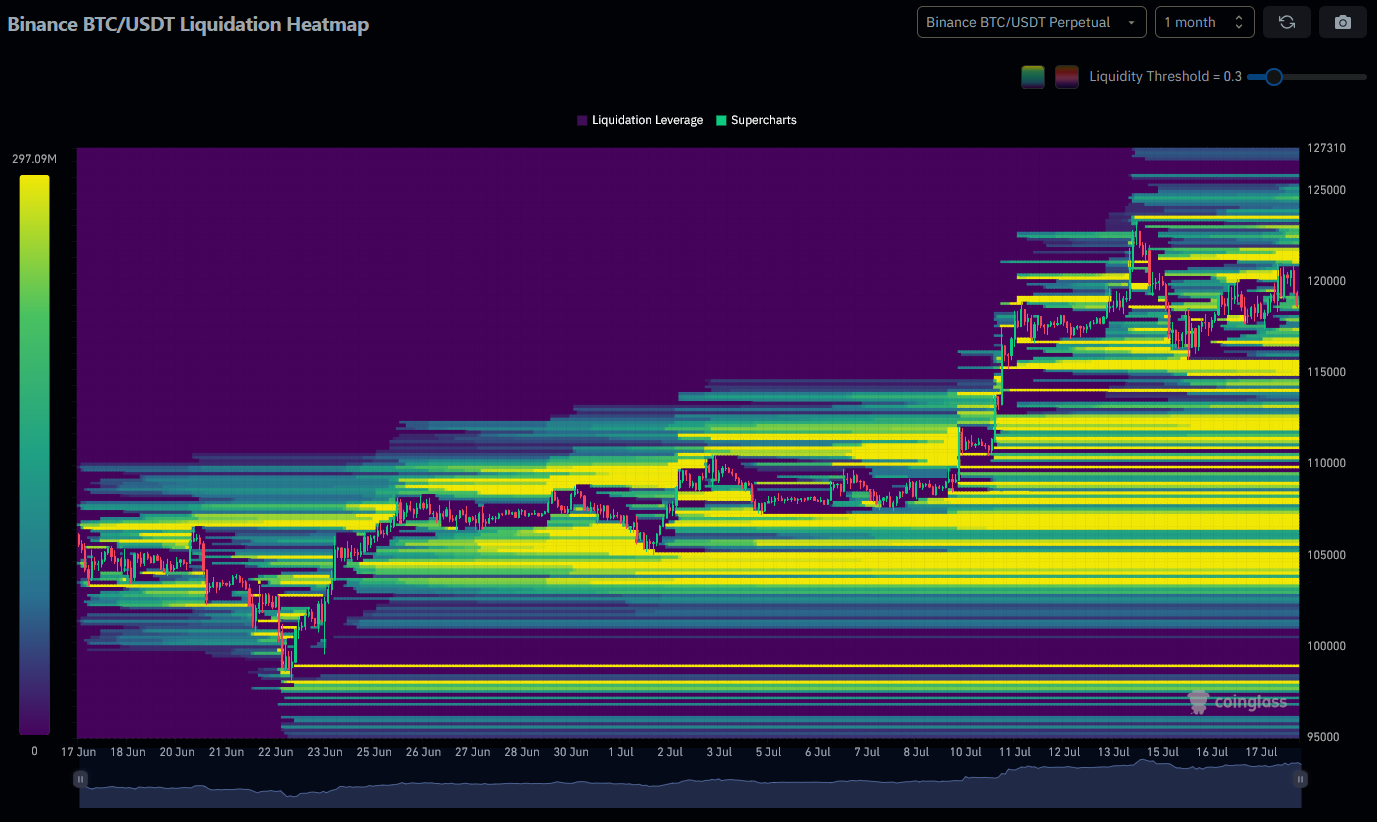Click the 30 Jun date axis label
The width and height of the screenshot is (1377, 822).
click(571, 752)
